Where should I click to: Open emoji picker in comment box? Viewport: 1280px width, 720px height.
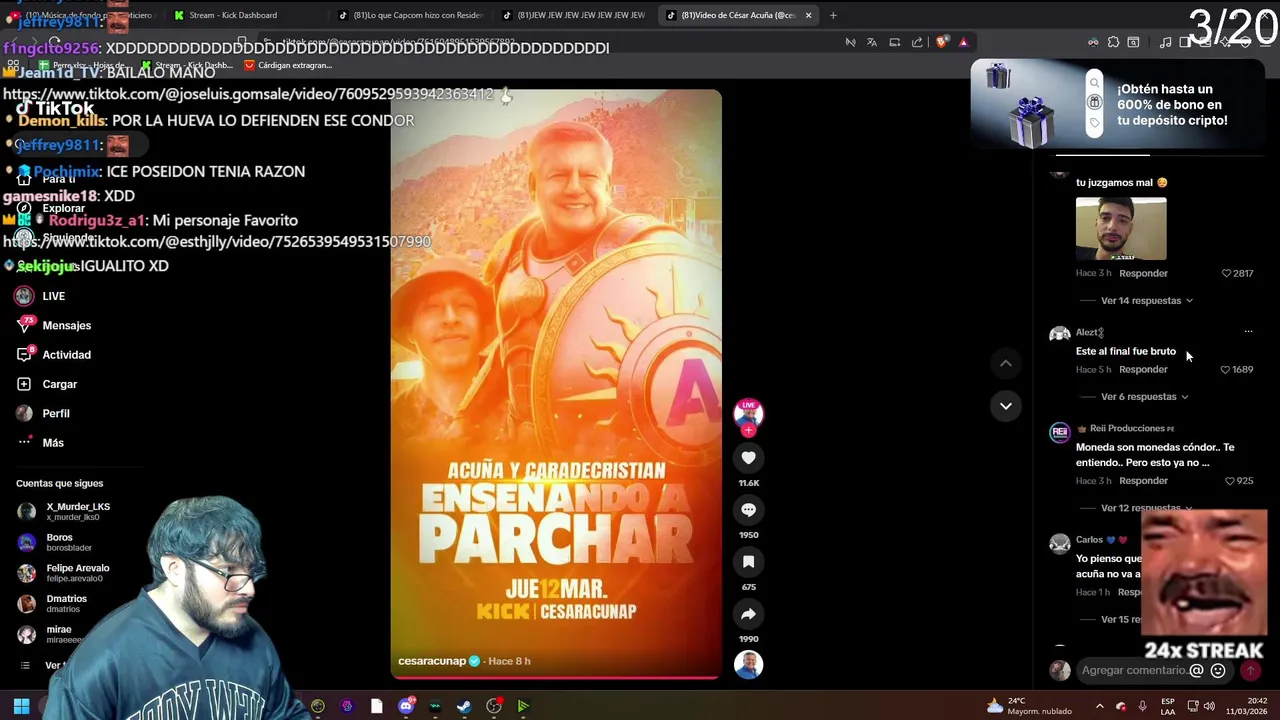coord(1218,671)
